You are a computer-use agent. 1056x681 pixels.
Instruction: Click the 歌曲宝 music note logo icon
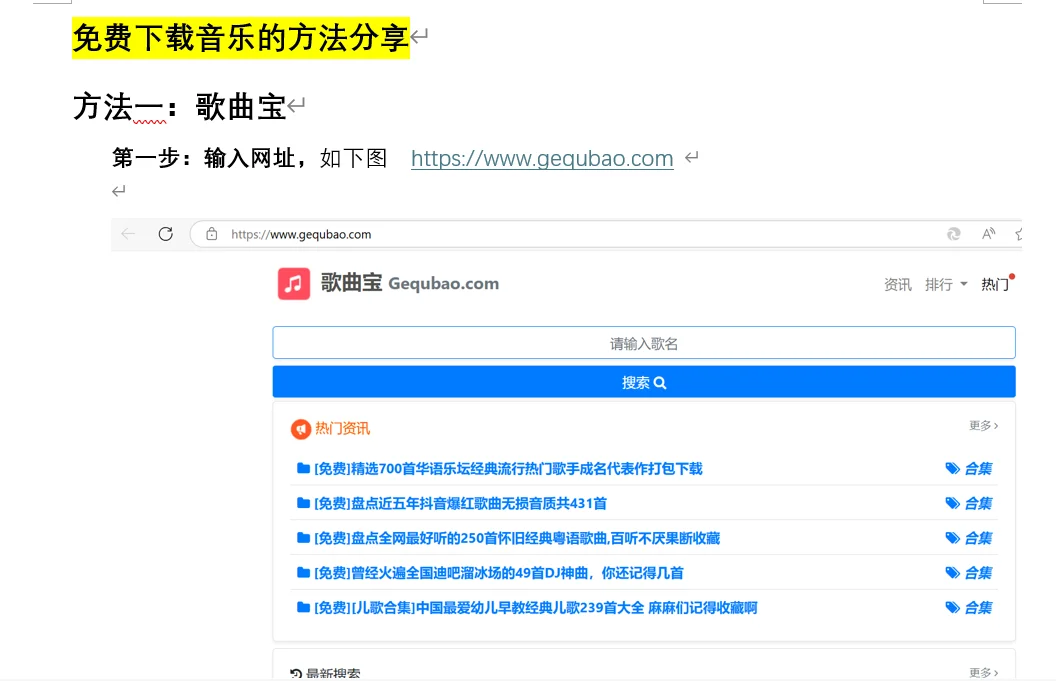(x=294, y=283)
